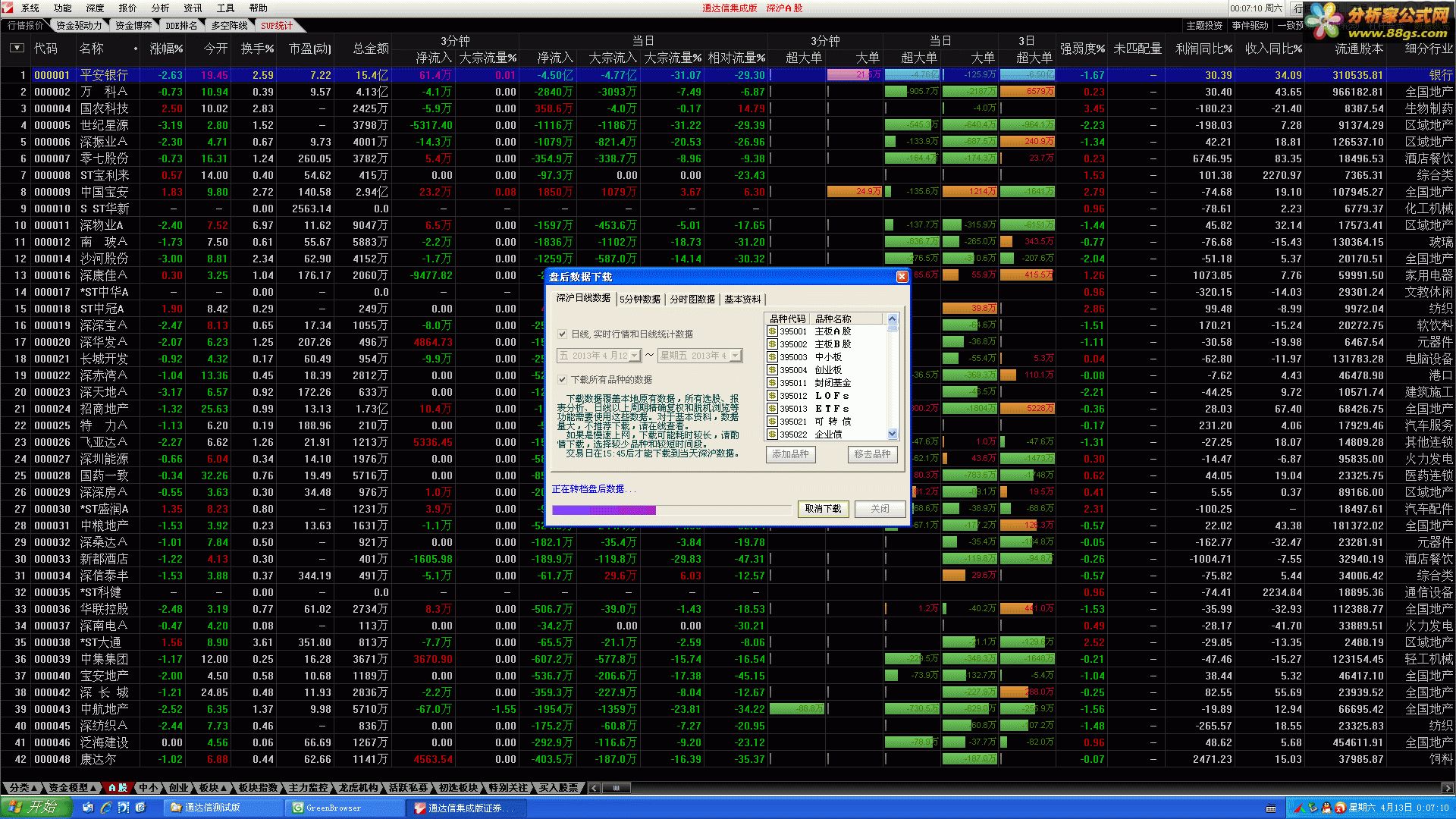This screenshot has height=819, width=1456.
Task: Click the 移去品种 button
Action: (872, 454)
